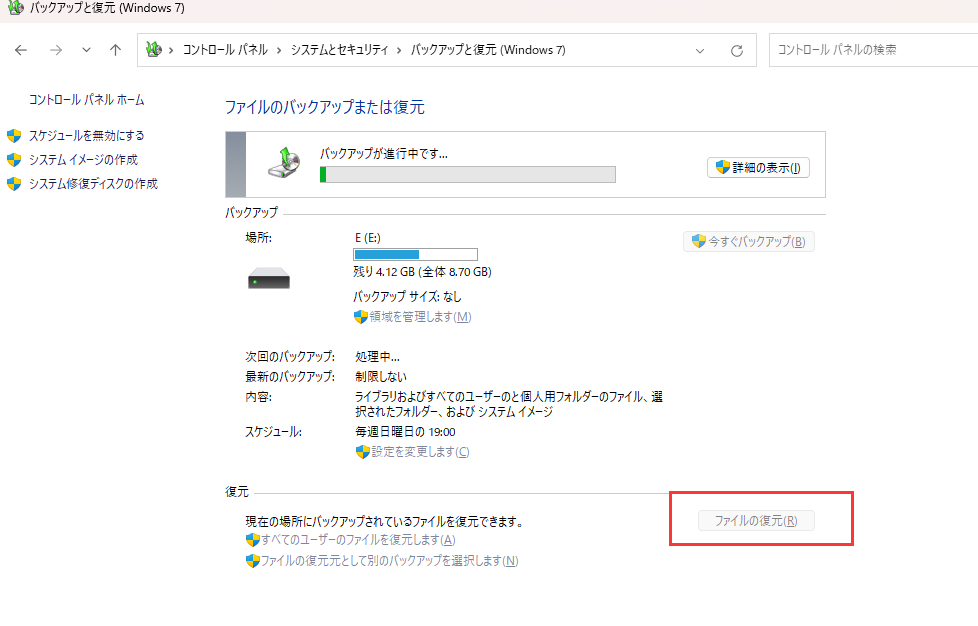This screenshot has width=978, height=626.
Task: Click the refresh icon in the address bar
Action: click(737, 49)
